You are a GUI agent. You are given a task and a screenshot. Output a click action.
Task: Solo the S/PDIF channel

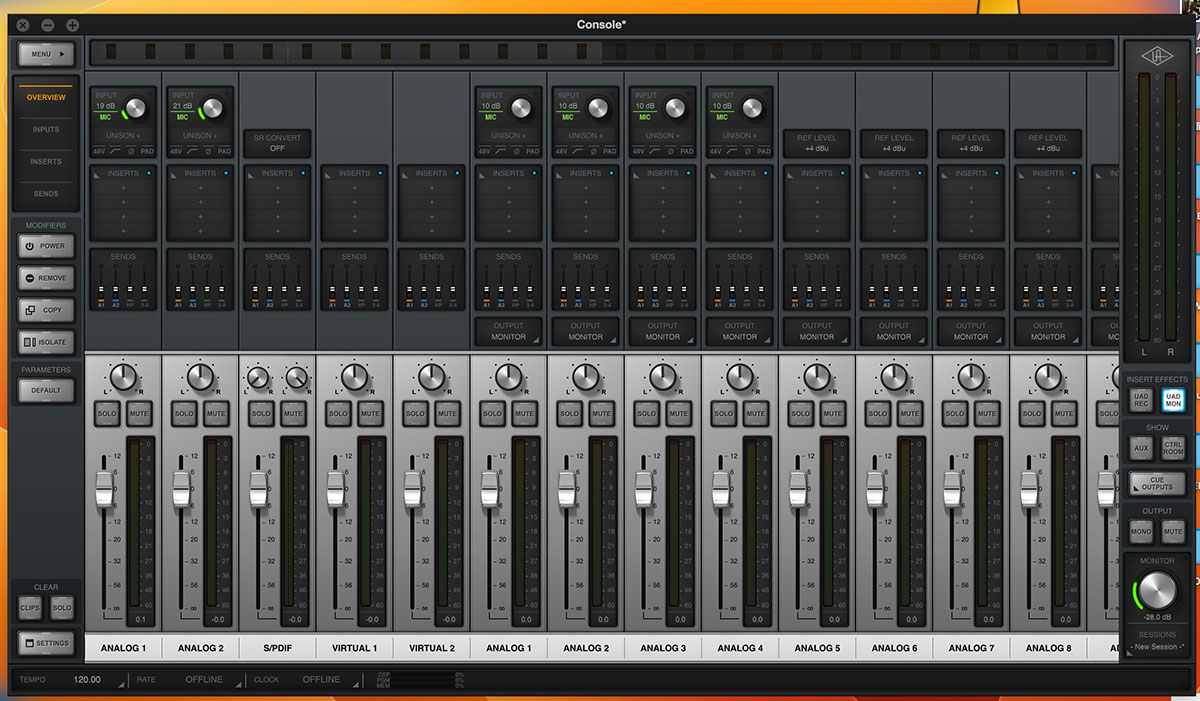tap(261, 413)
